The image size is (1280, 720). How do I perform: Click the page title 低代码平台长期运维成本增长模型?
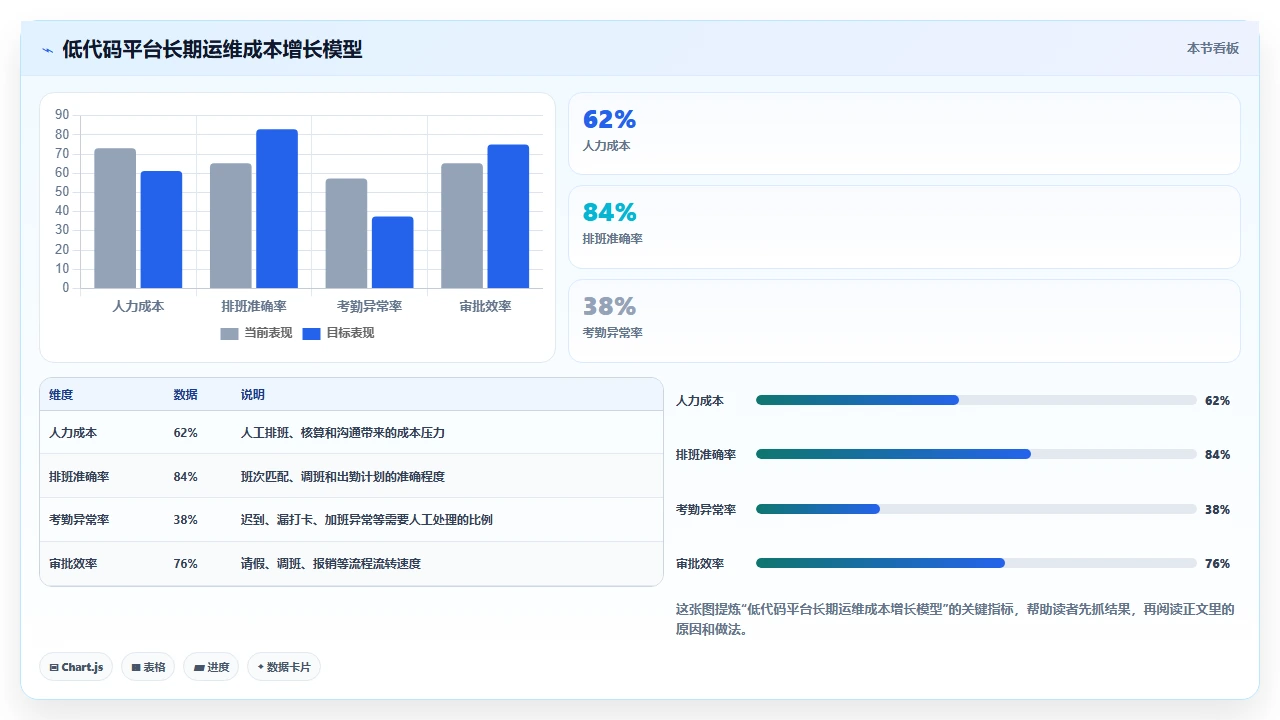pyautogui.click(x=212, y=49)
